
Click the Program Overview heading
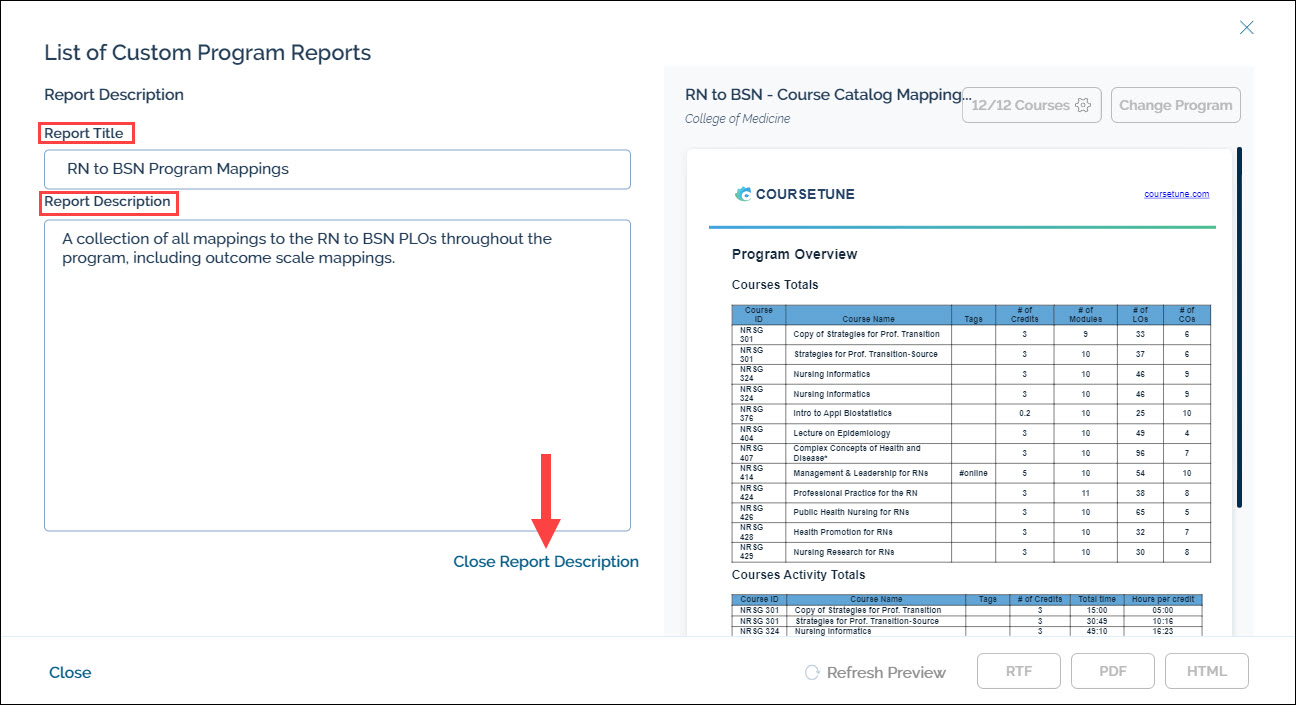point(794,254)
